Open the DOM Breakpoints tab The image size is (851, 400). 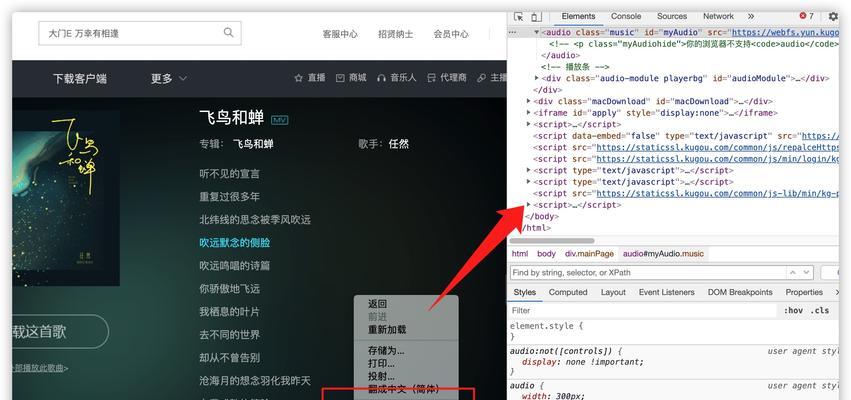[740, 292]
